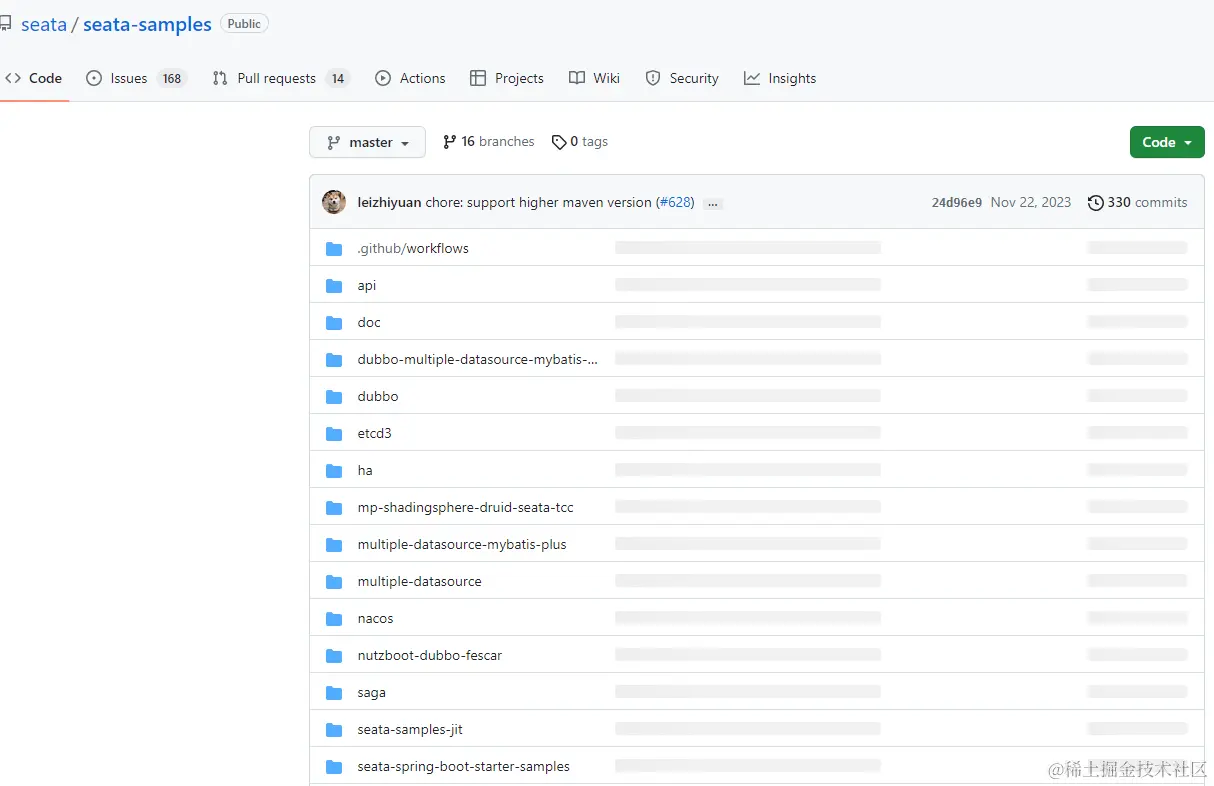The height and width of the screenshot is (786, 1214).
Task: Click the Issues count badge 168
Action: coord(172,78)
